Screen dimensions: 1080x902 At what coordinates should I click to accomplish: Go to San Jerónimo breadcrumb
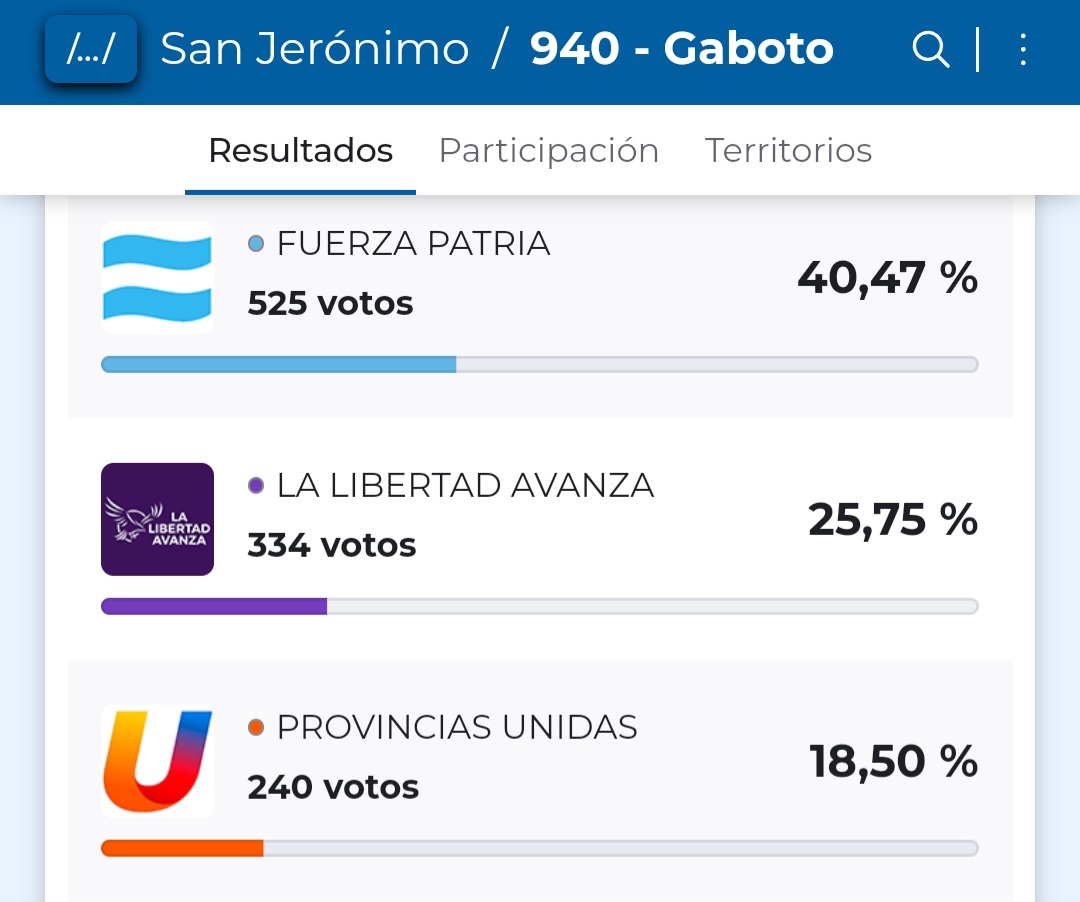tap(315, 49)
